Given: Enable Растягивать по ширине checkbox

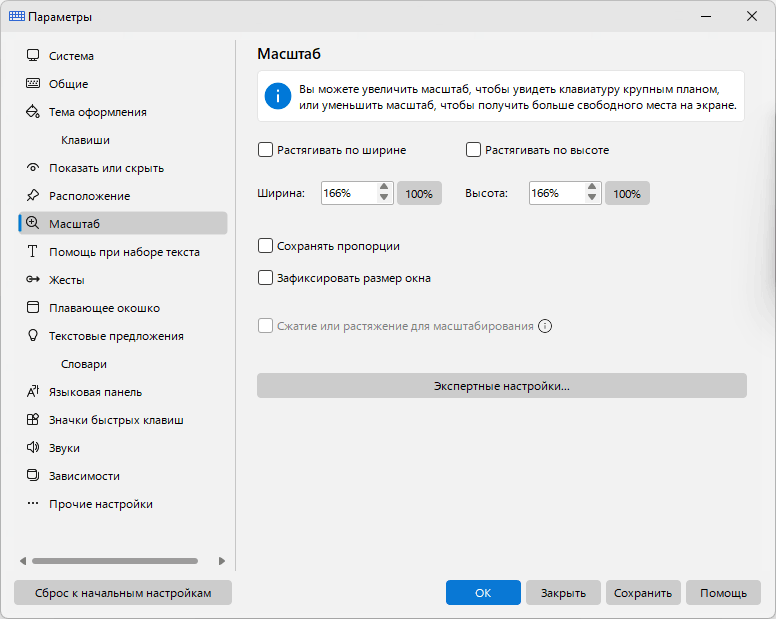Looking at the screenshot, I should point(265,149).
